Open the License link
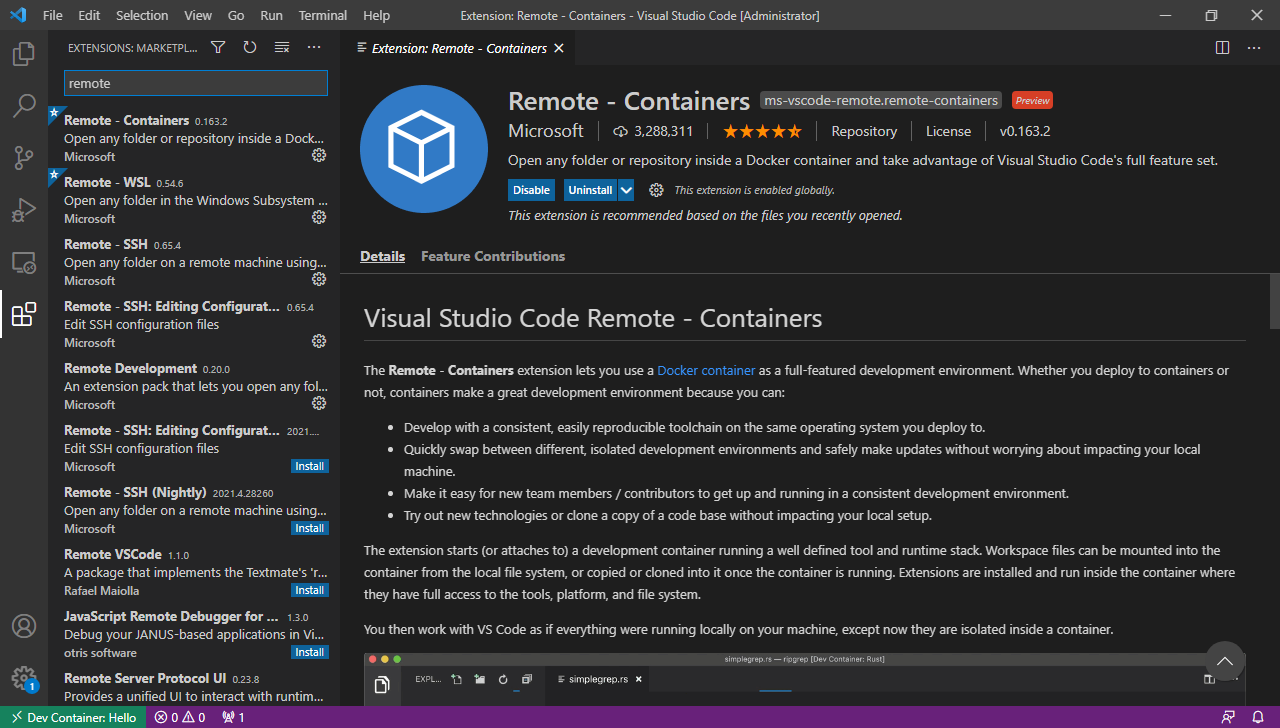This screenshot has height=728, width=1280. click(x=948, y=131)
